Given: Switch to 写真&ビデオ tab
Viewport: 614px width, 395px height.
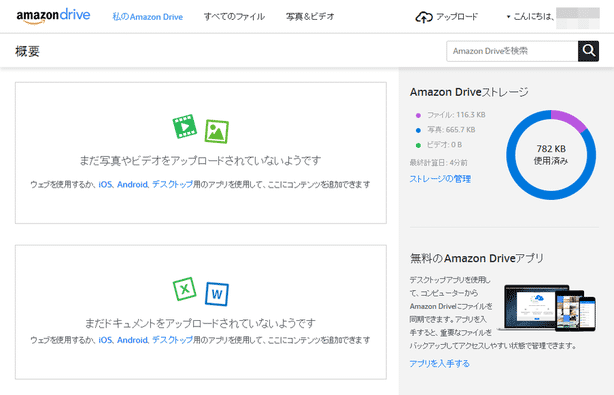Looking at the screenshot, I should point(310,17).
